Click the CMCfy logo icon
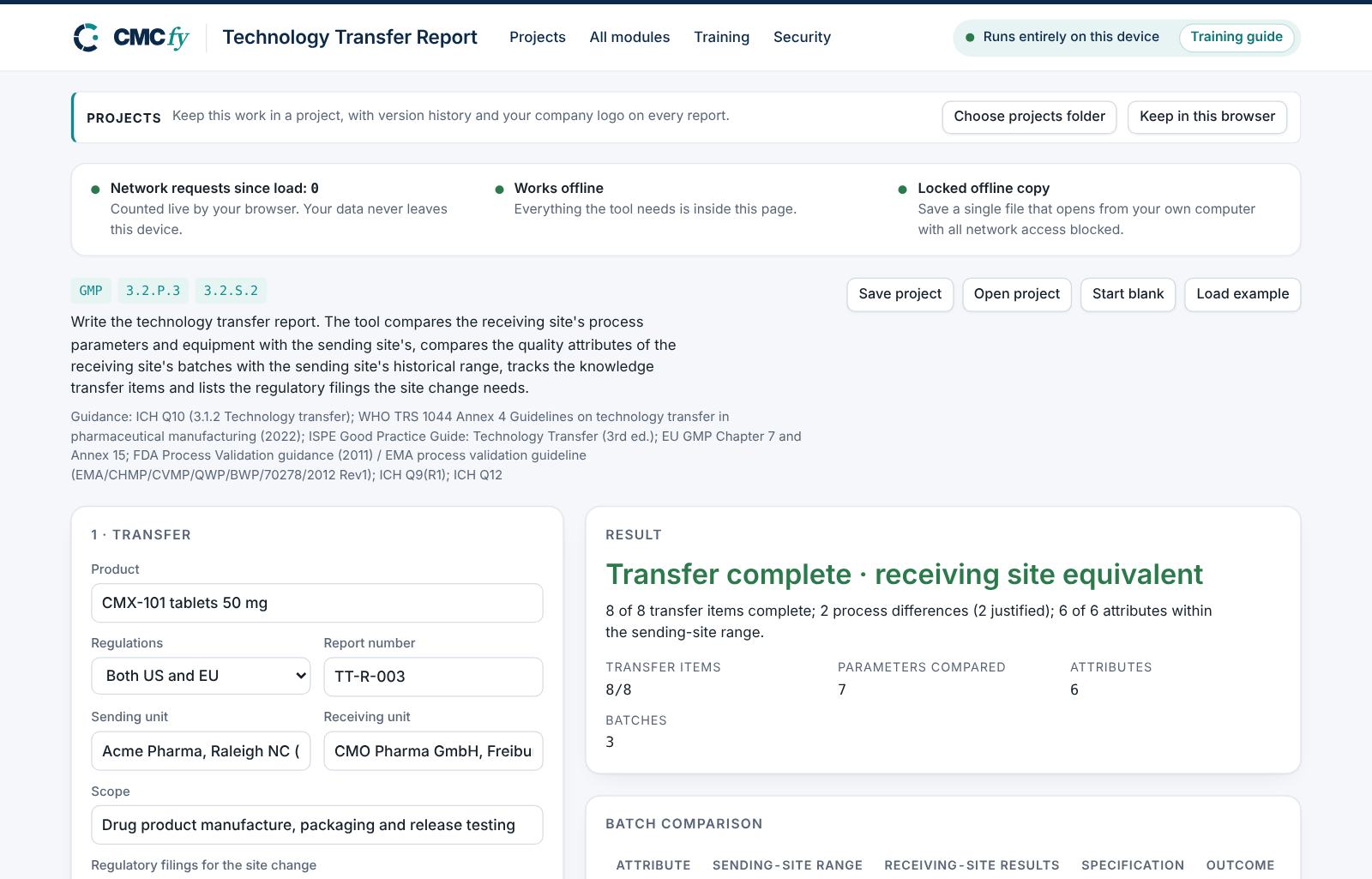This screenshot has height=879, width=1372. (87, 38)
